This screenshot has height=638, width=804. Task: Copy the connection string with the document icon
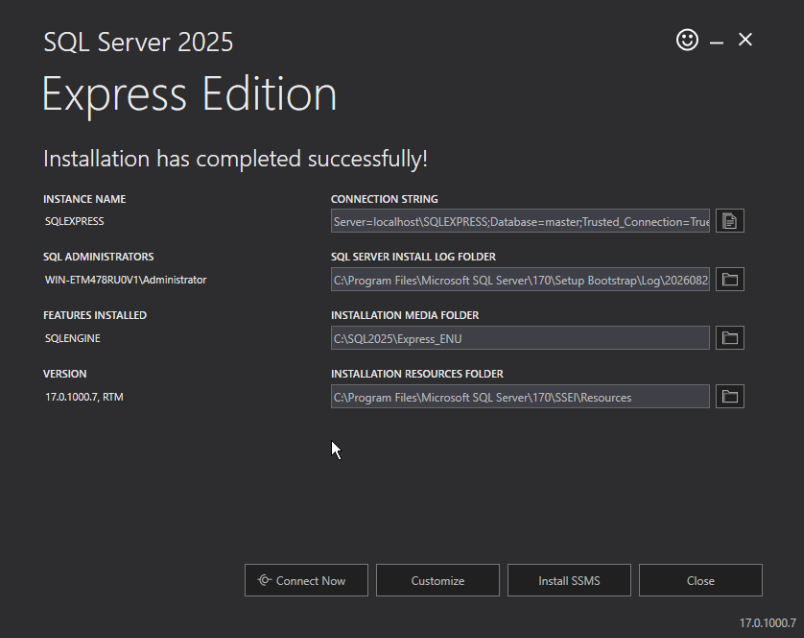tap(730, 221)
